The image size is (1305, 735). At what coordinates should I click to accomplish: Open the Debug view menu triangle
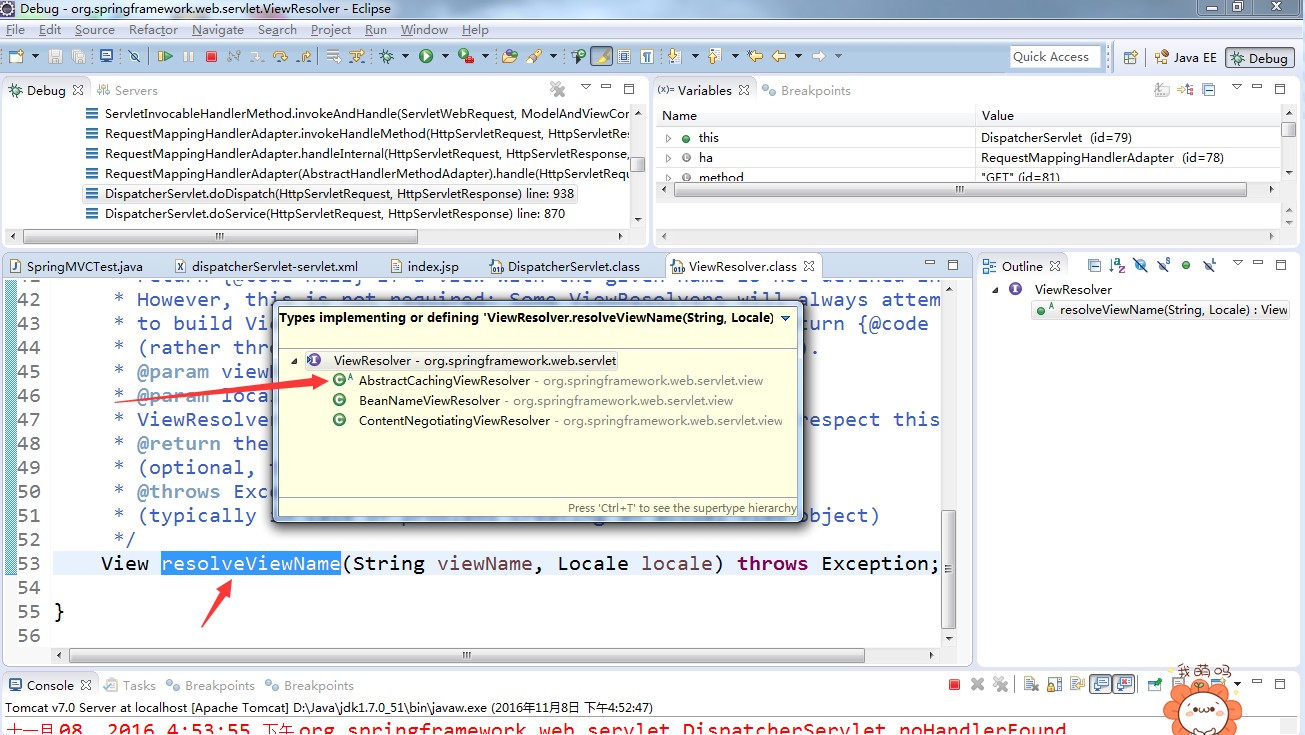[585, 88]
